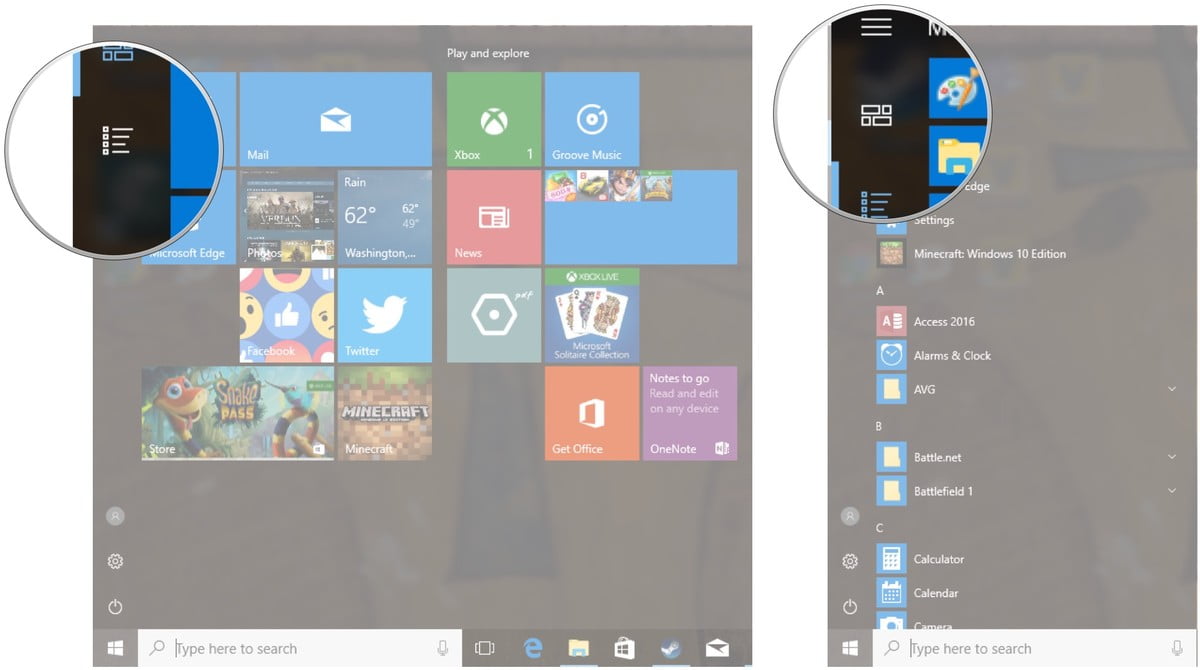
Task: Click the Task View taskbar button
Action: [485, 649]
